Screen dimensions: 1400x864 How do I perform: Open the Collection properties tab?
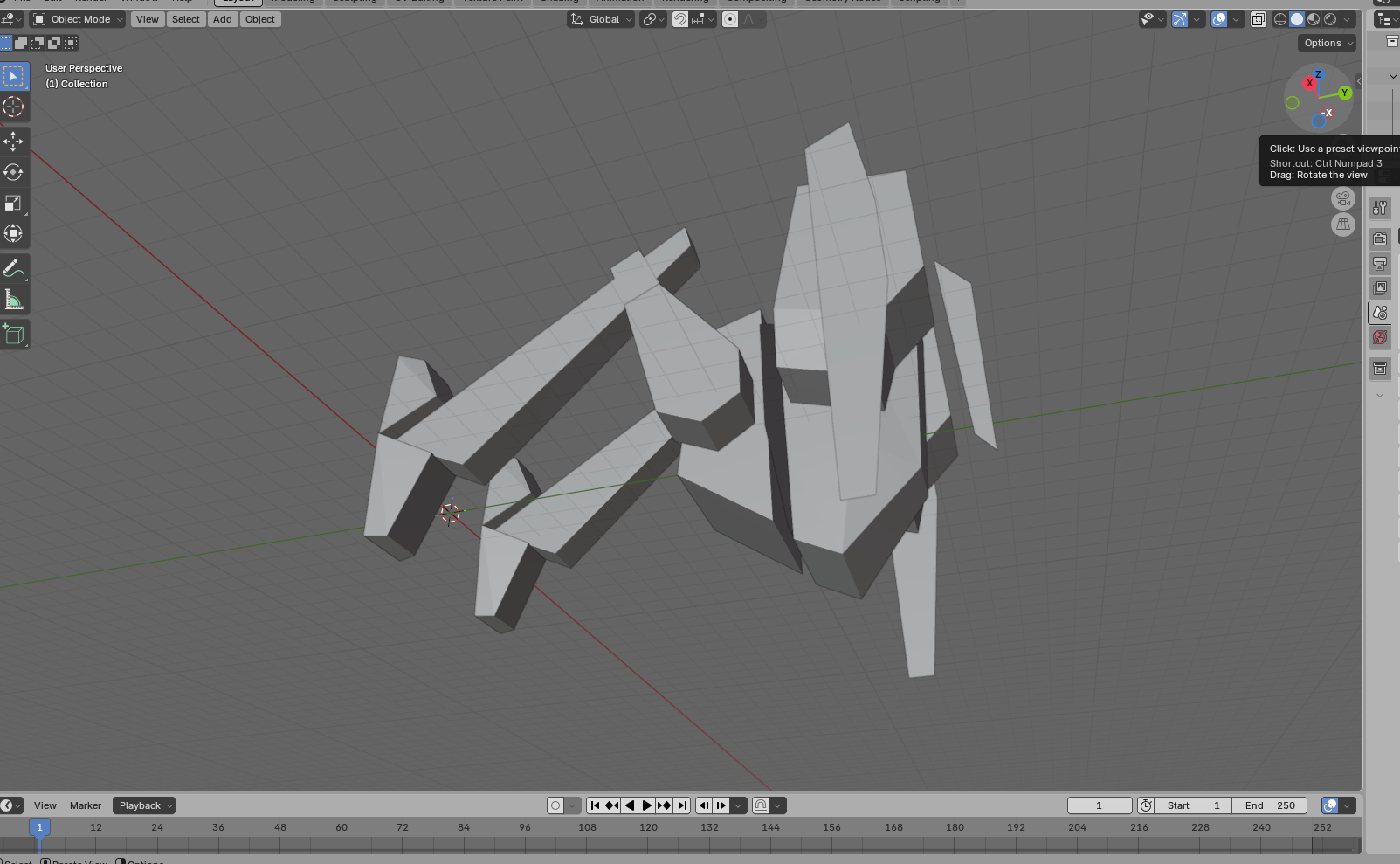[x=1380, y=368]
